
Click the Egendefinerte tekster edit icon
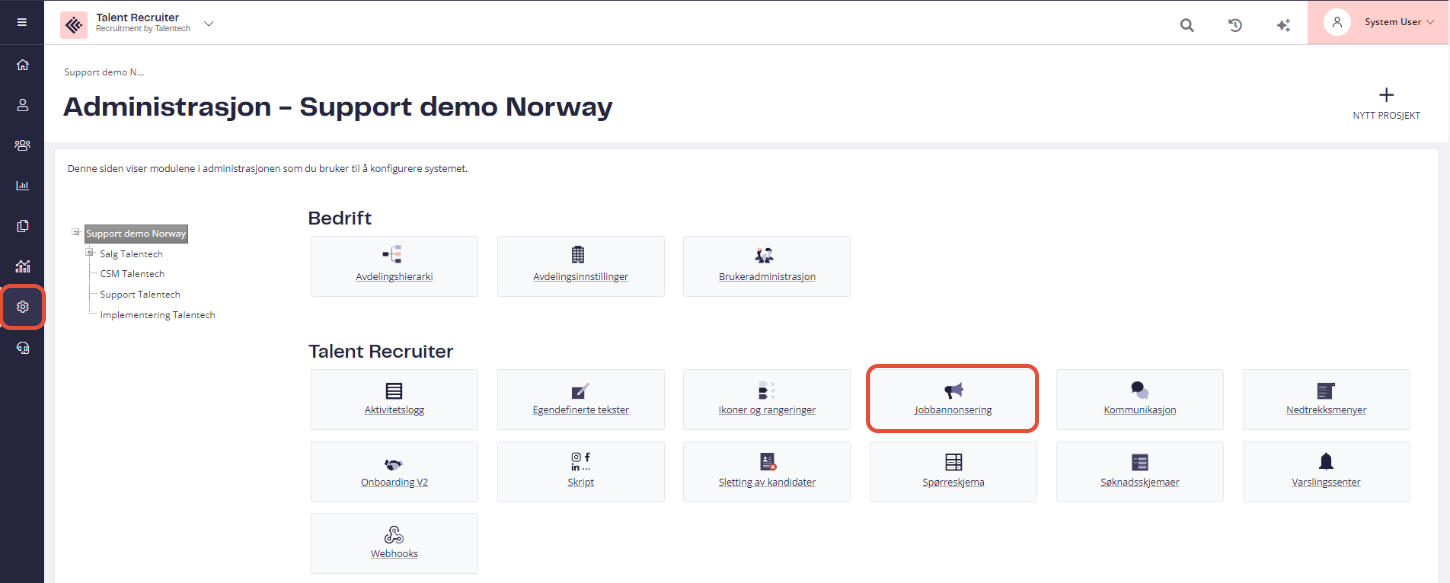click(579, 390)
